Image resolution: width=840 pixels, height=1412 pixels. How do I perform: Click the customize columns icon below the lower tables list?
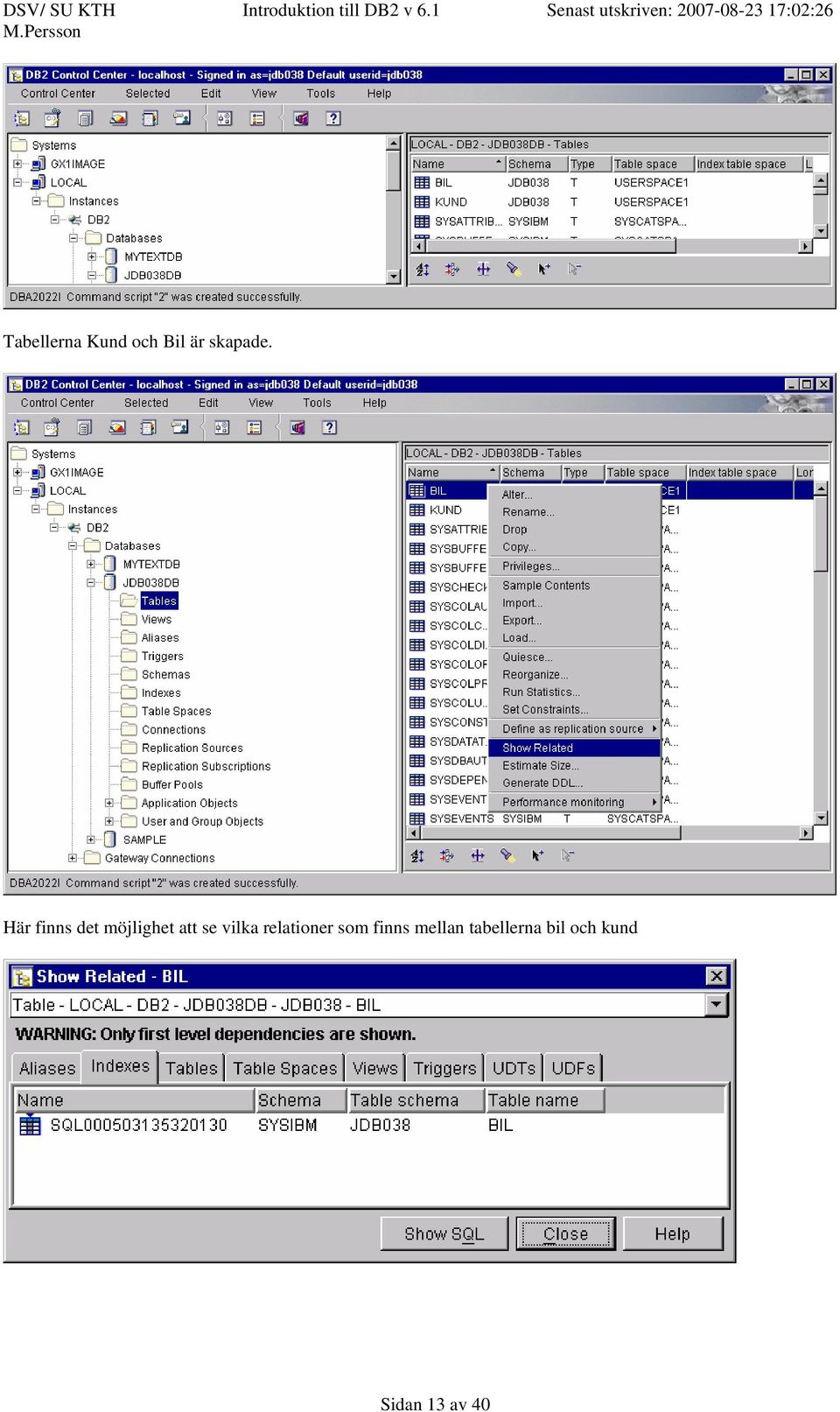click(478, 855)
